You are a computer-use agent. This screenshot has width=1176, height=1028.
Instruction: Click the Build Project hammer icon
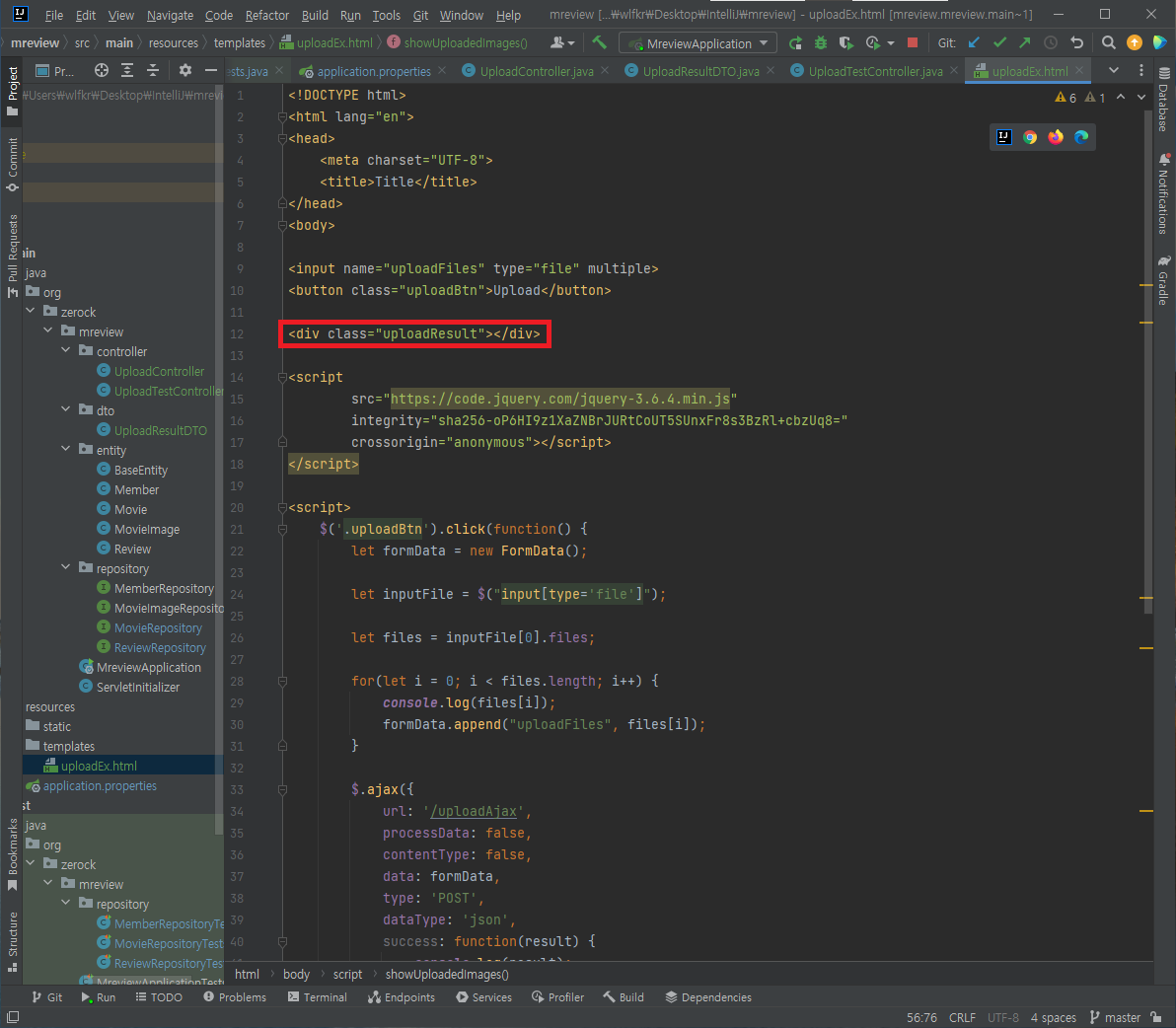click(599, 42)
